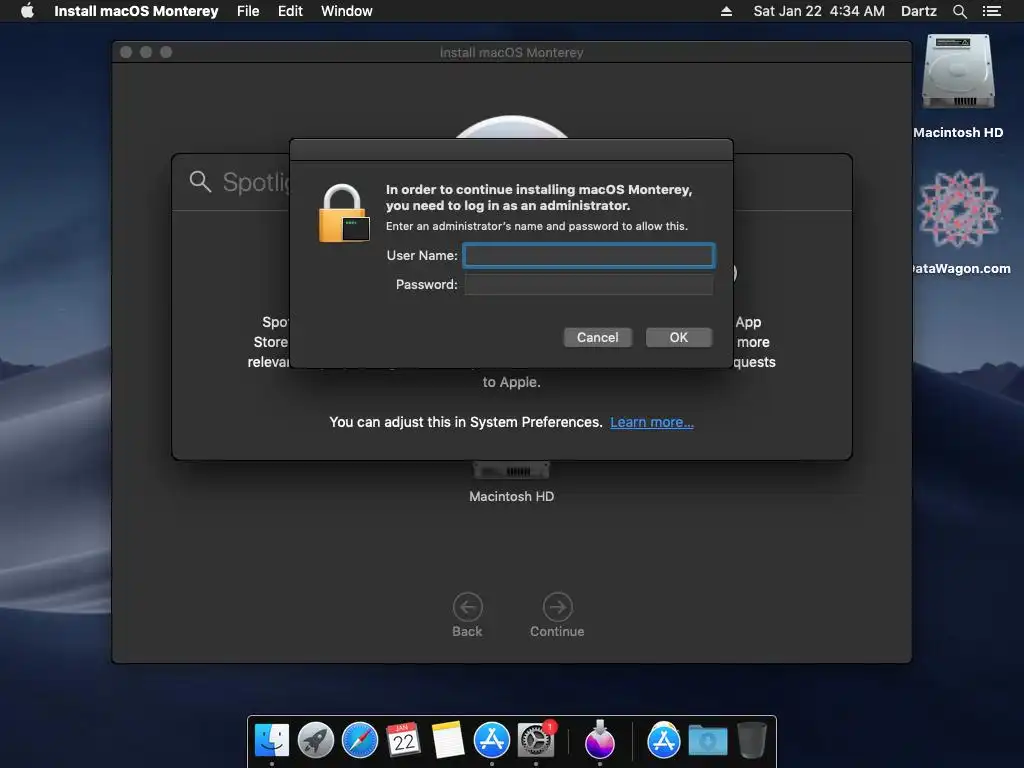This screenshot has width=1024, height=768.
Task: Open the Dartz user menu
Action: click(918, 11)
